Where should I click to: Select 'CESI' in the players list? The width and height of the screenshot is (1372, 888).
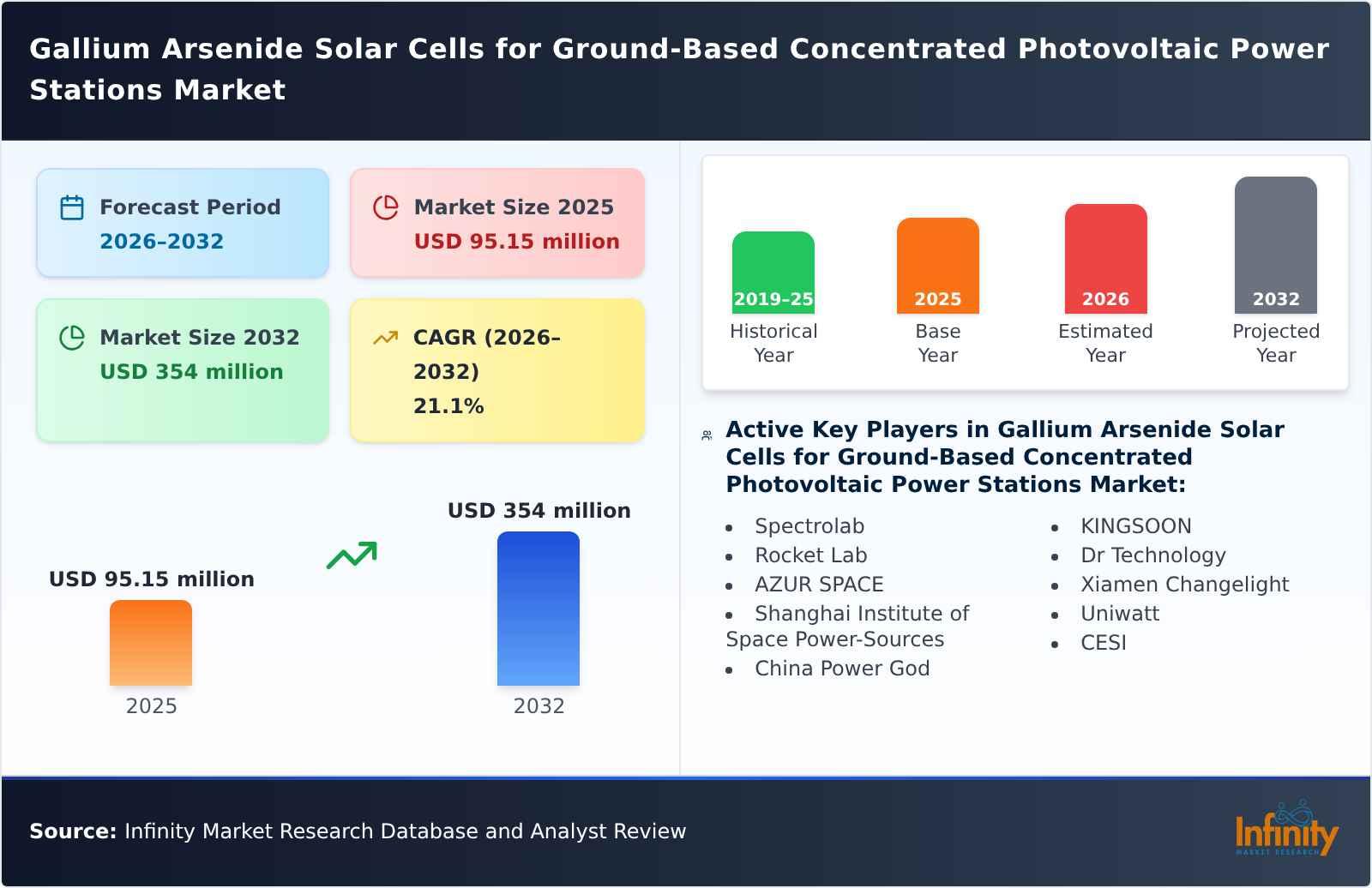point(1104,643)
